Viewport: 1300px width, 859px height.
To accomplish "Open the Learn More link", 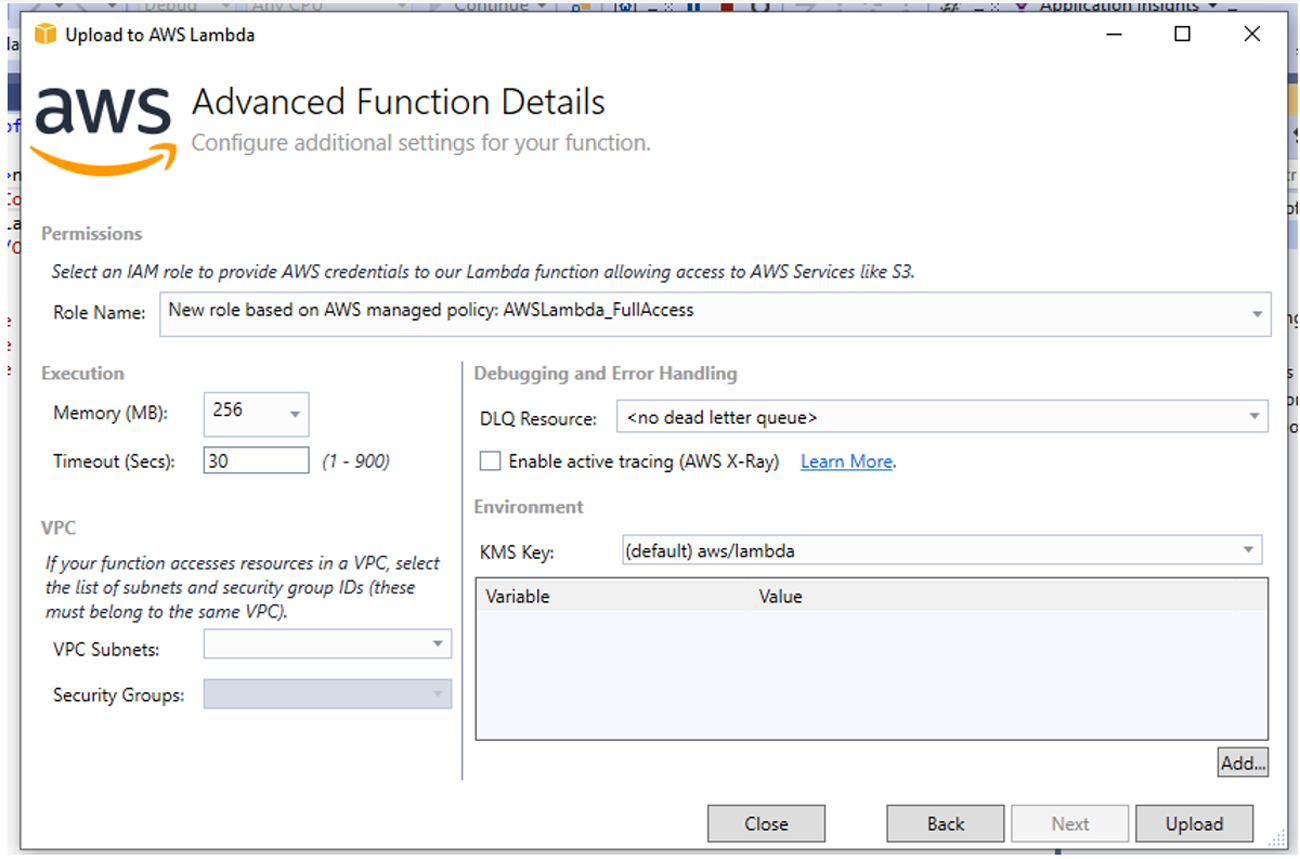I will tap(846, 461).
